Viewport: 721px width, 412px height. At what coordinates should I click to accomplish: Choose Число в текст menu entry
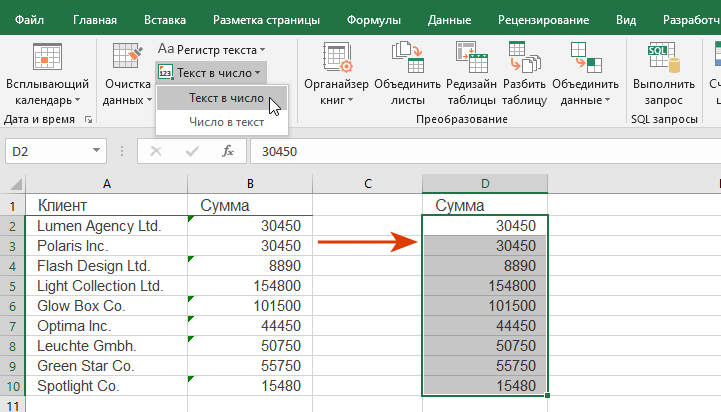pos(222,122)
